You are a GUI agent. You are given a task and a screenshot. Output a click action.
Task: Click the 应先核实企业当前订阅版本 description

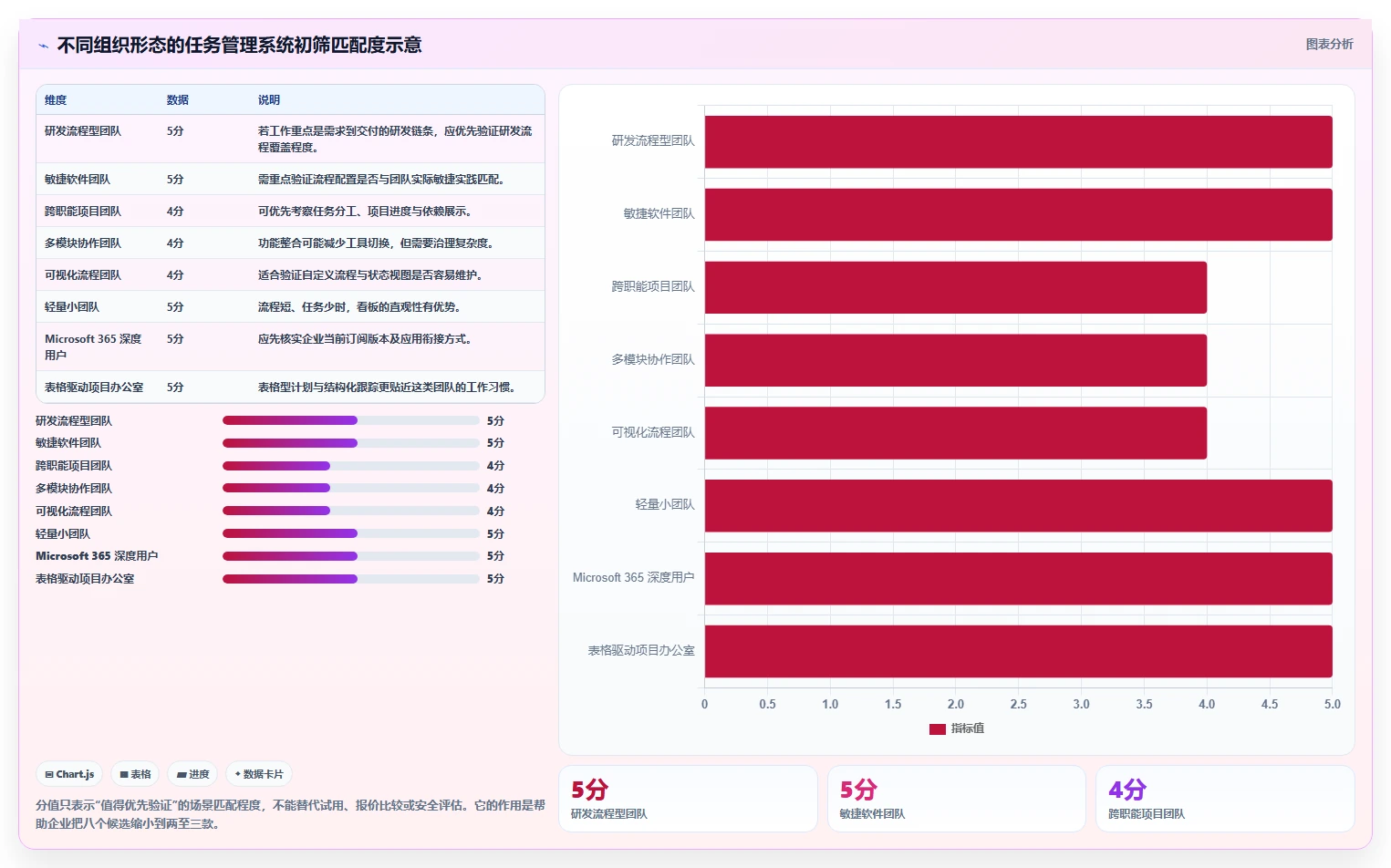tap(365, 339)
